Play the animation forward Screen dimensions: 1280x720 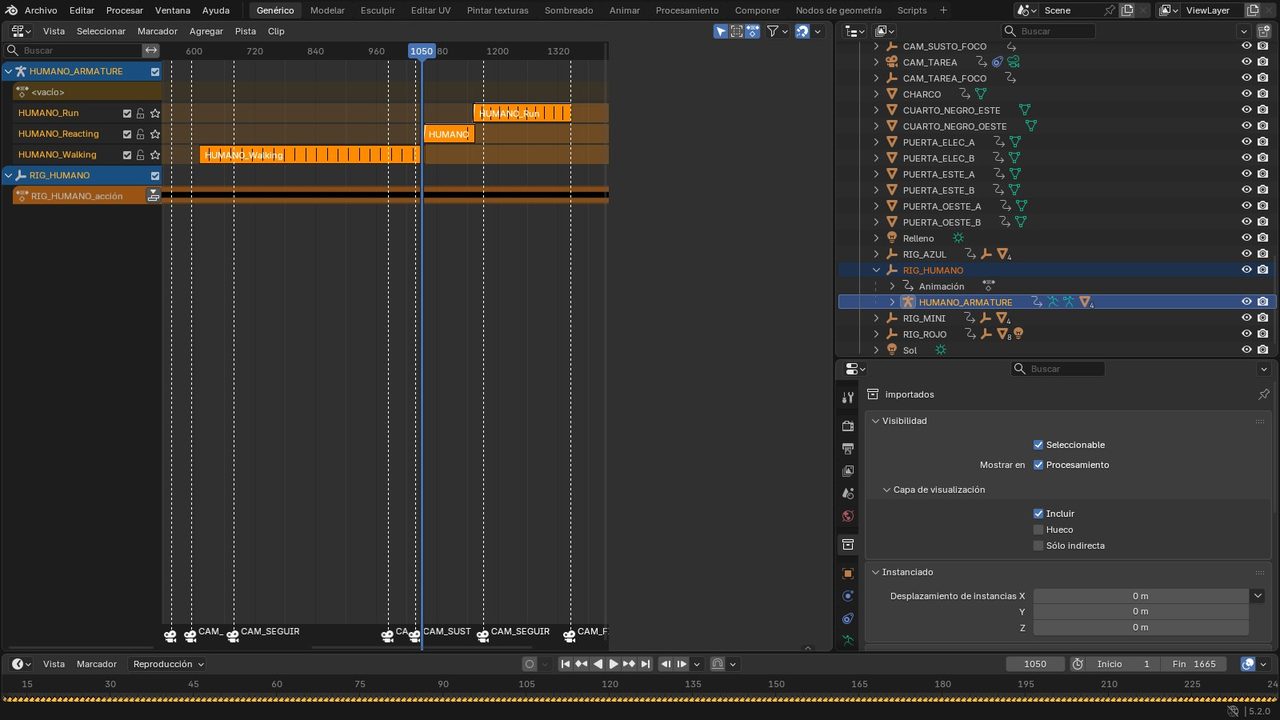[614, 664]
